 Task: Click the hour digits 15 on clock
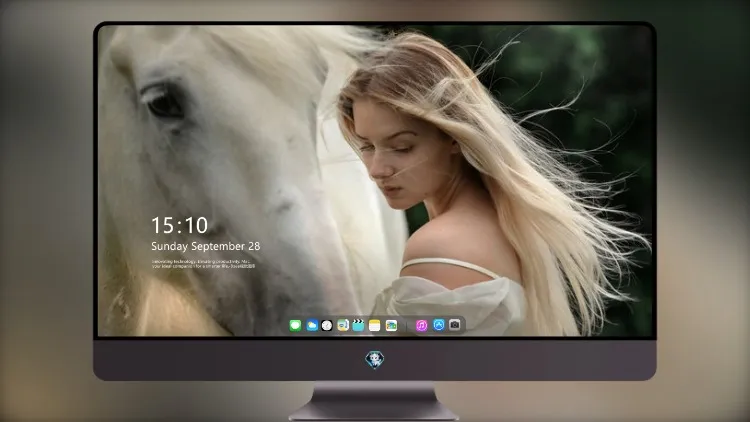(163, 225)
